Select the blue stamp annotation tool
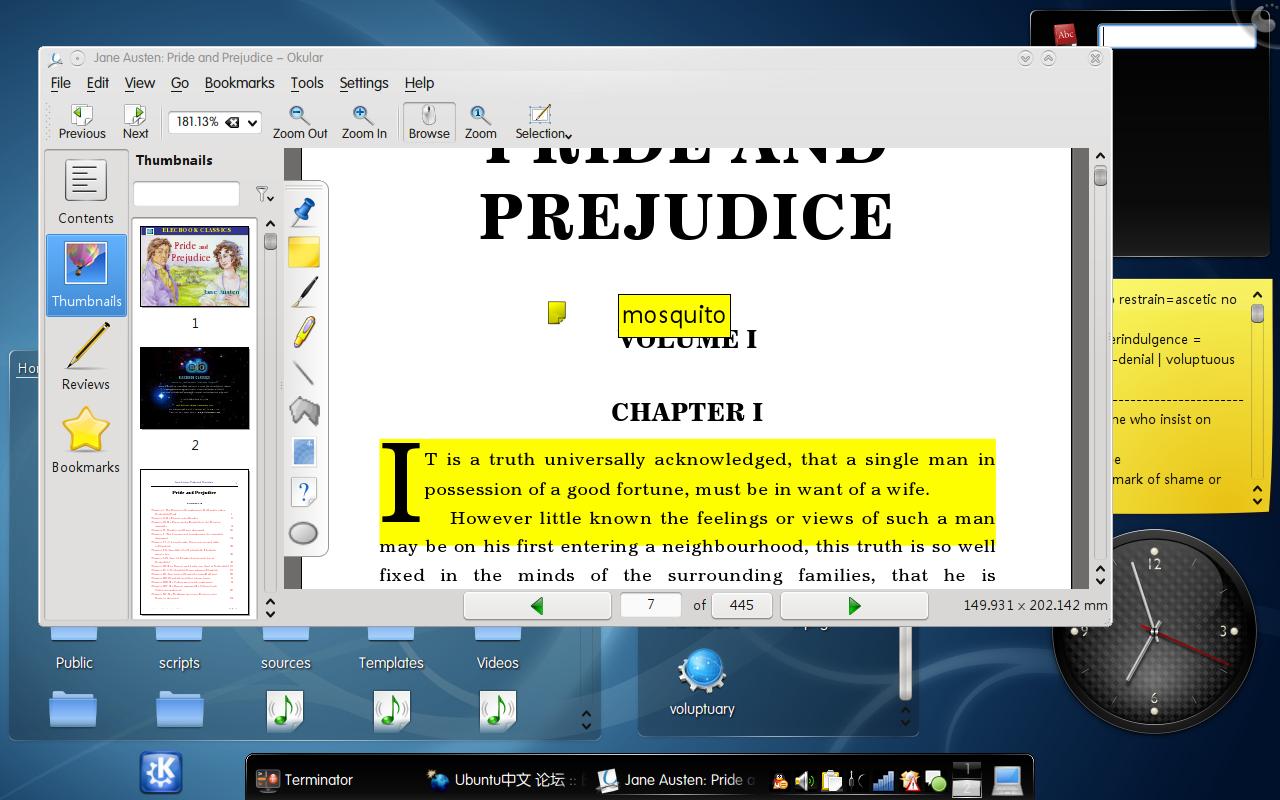The height and width of the screenshot is (800, 1280). coord(304,451)
